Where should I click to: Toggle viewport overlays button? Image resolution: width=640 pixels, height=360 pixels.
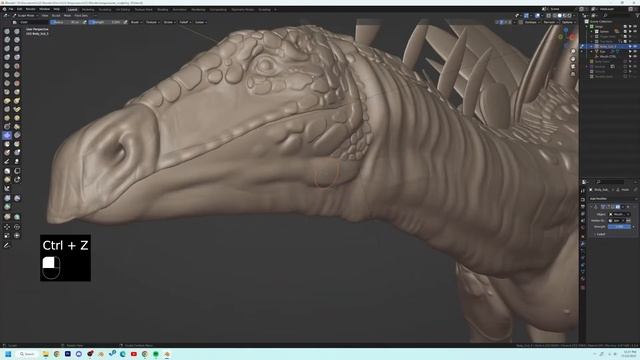(537, 16)
